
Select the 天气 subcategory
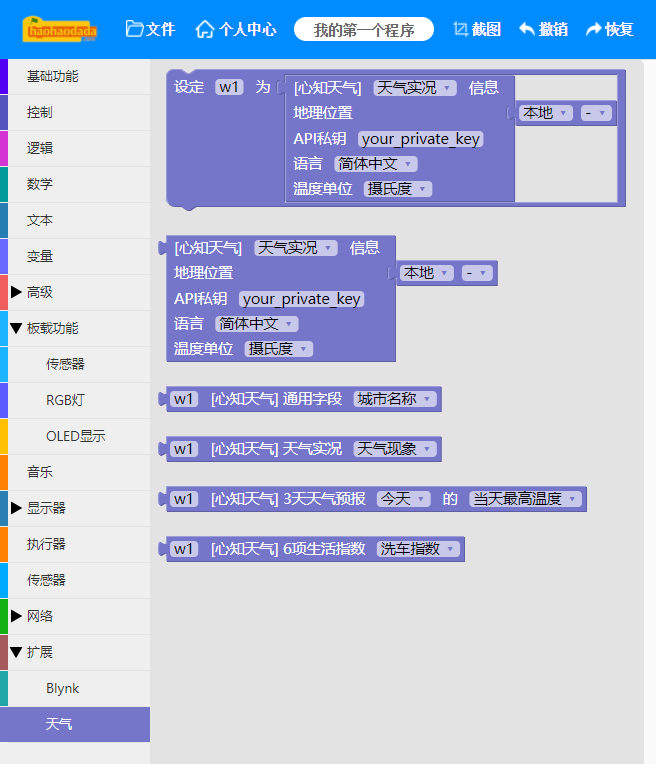click(x=75, y=725)
